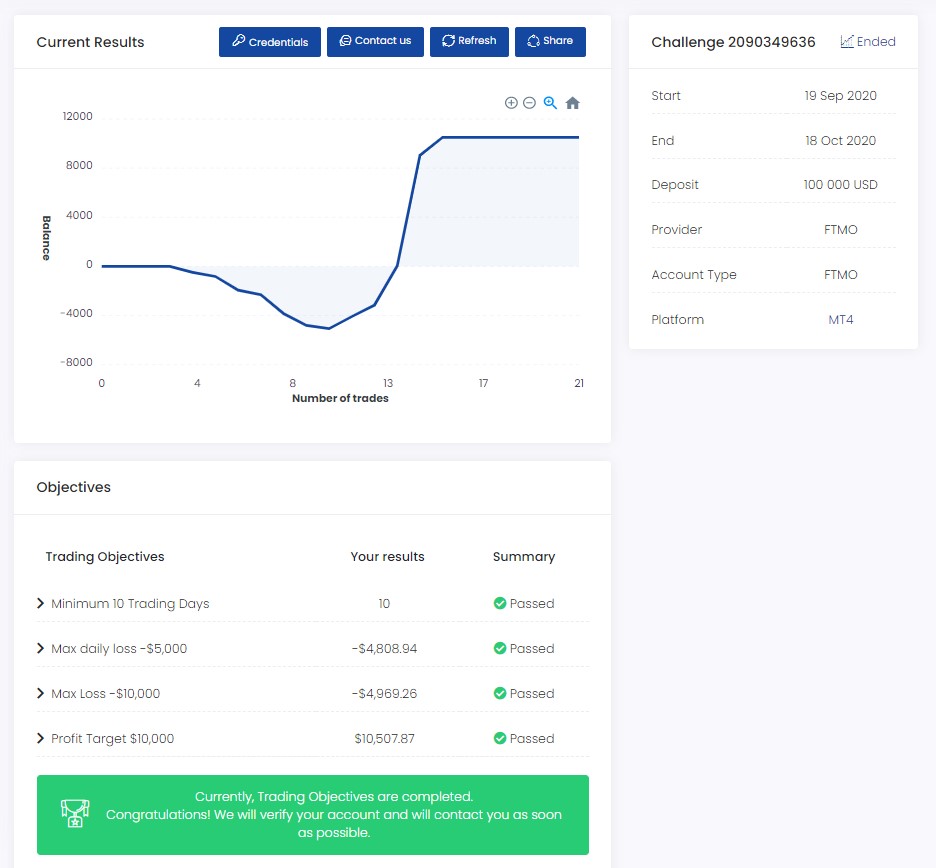This screenshot has height=868, width=936.
Task: Open the Credentials button
Action: coord(270,42)
